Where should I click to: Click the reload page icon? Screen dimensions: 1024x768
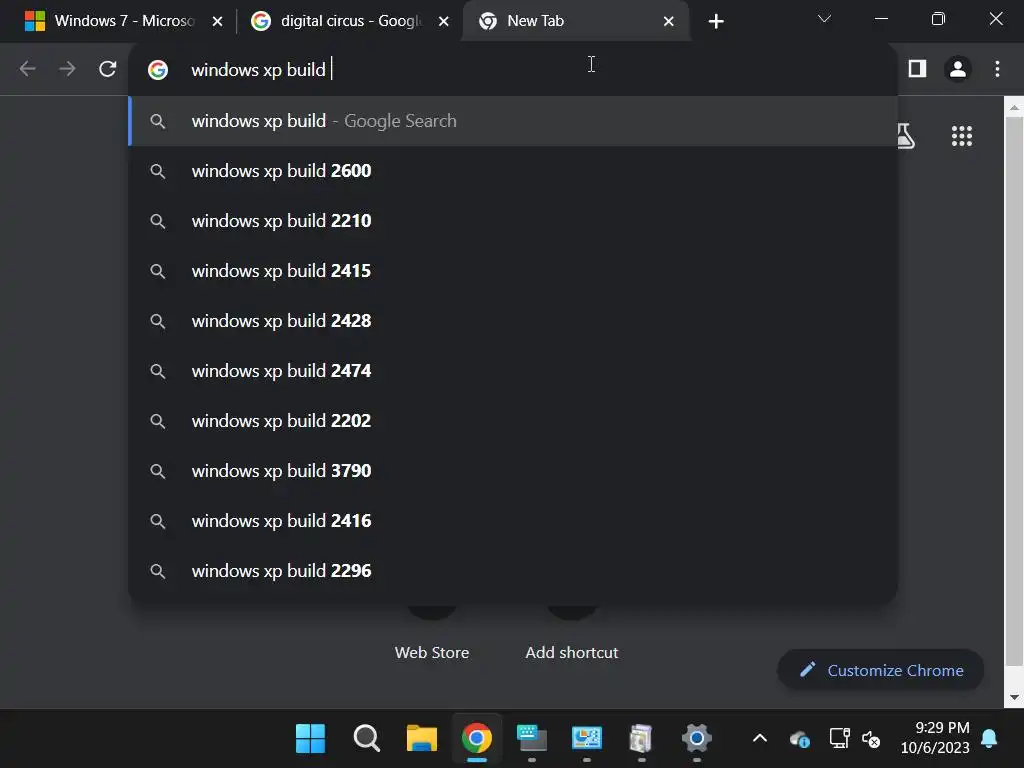[108, 69]
